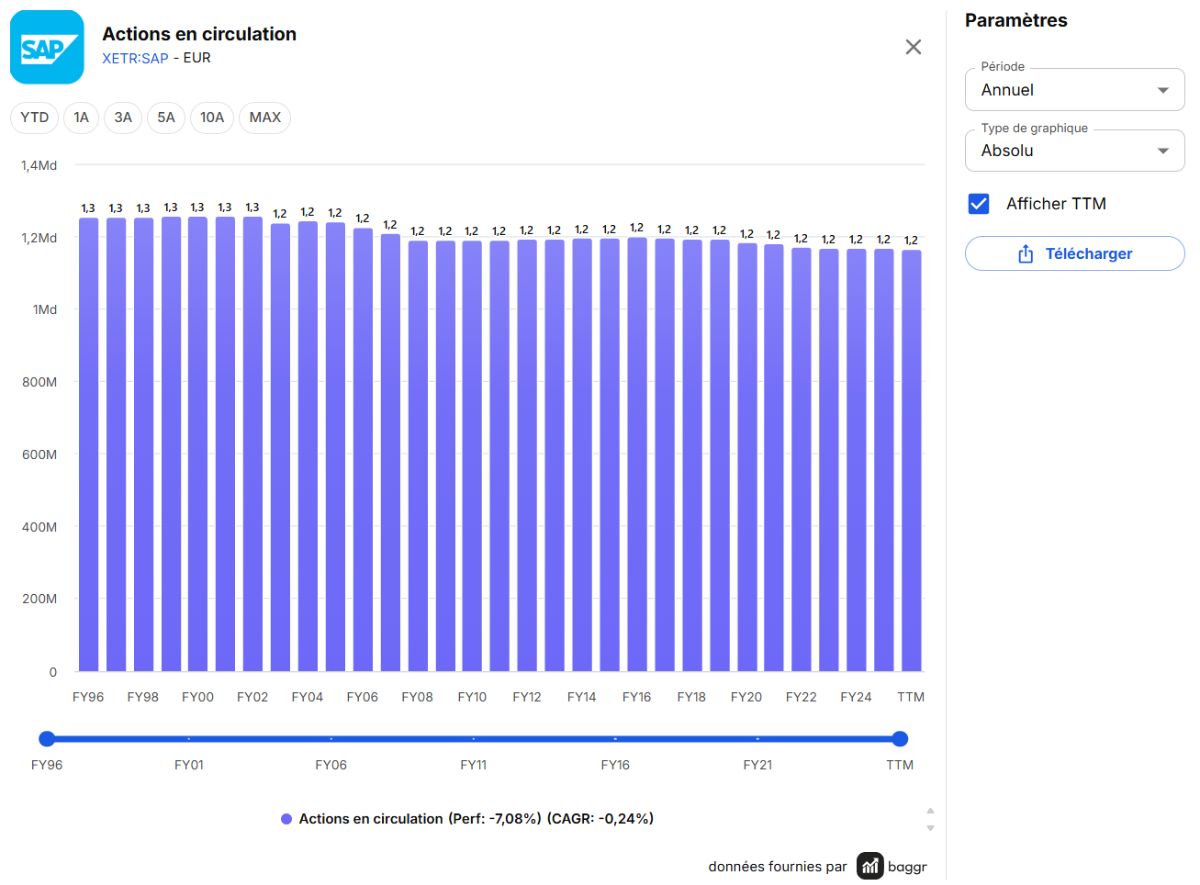Click the legend scroll down arrow

[930, 828]
